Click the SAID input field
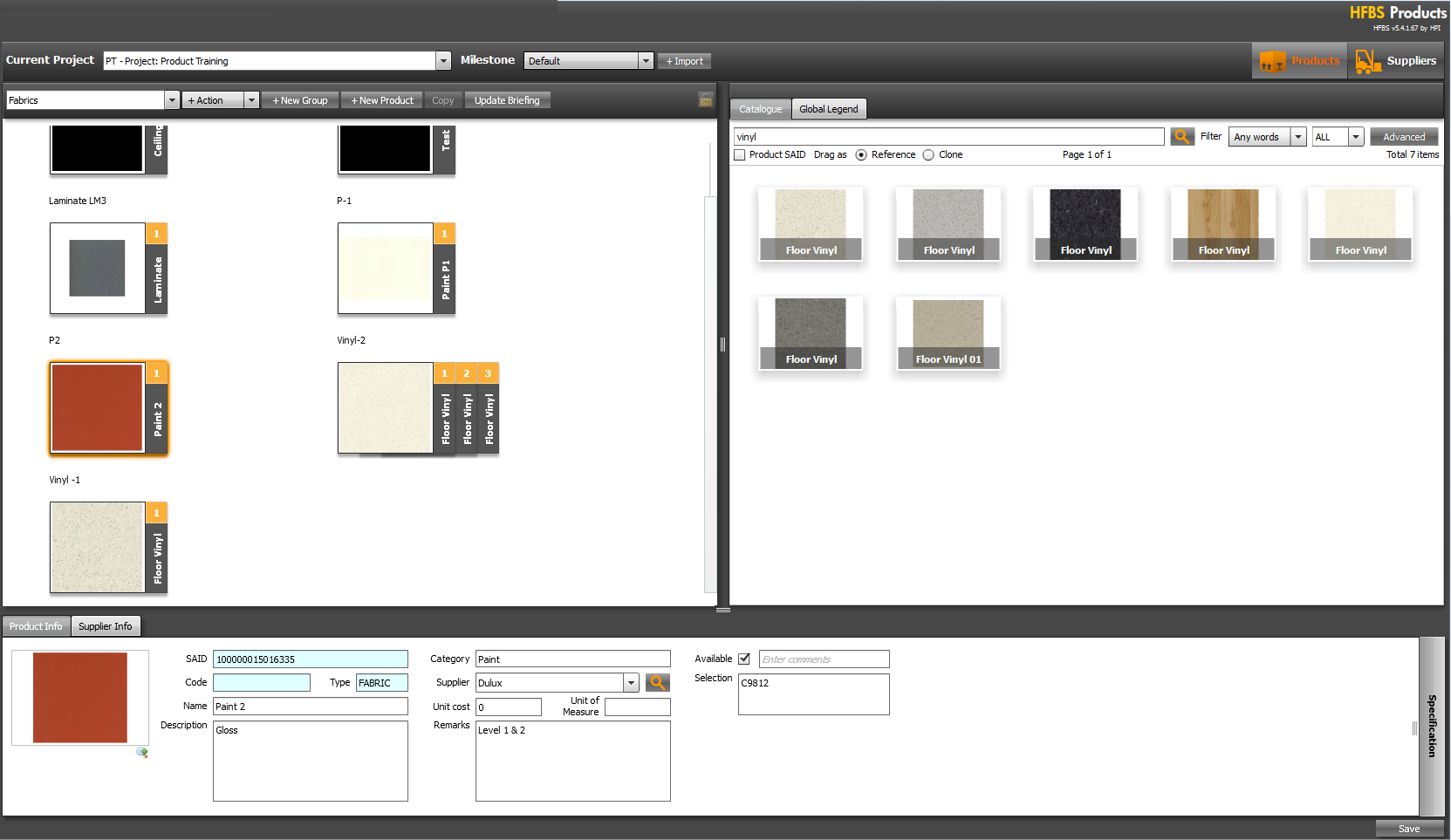 310,659
